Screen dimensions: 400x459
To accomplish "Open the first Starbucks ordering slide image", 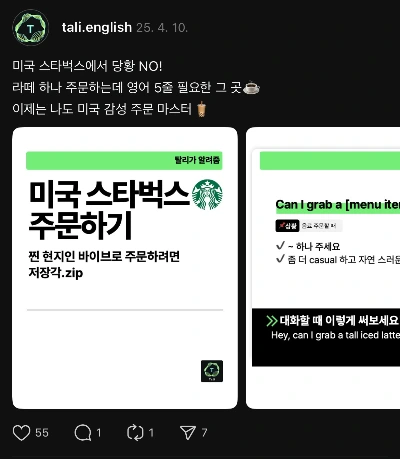I will point(125,268).
